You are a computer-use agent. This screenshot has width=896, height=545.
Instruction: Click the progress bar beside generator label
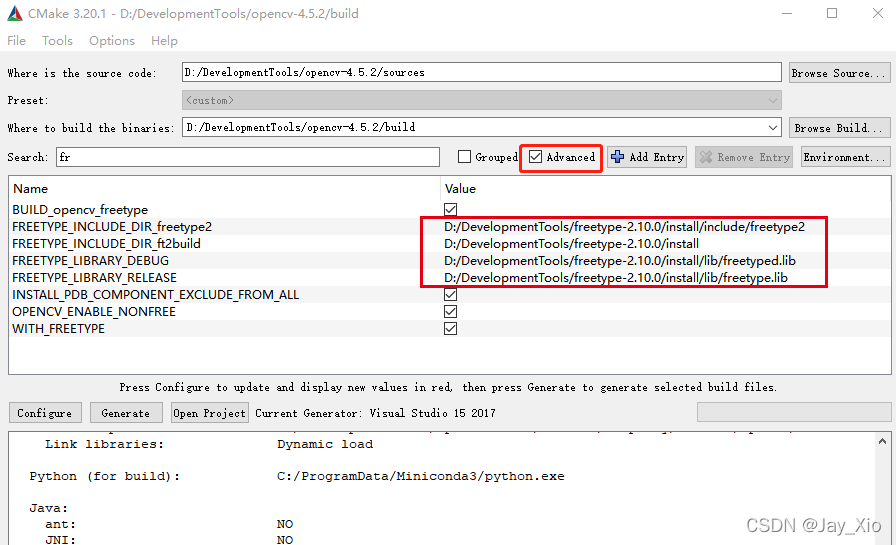coord(794,412)
